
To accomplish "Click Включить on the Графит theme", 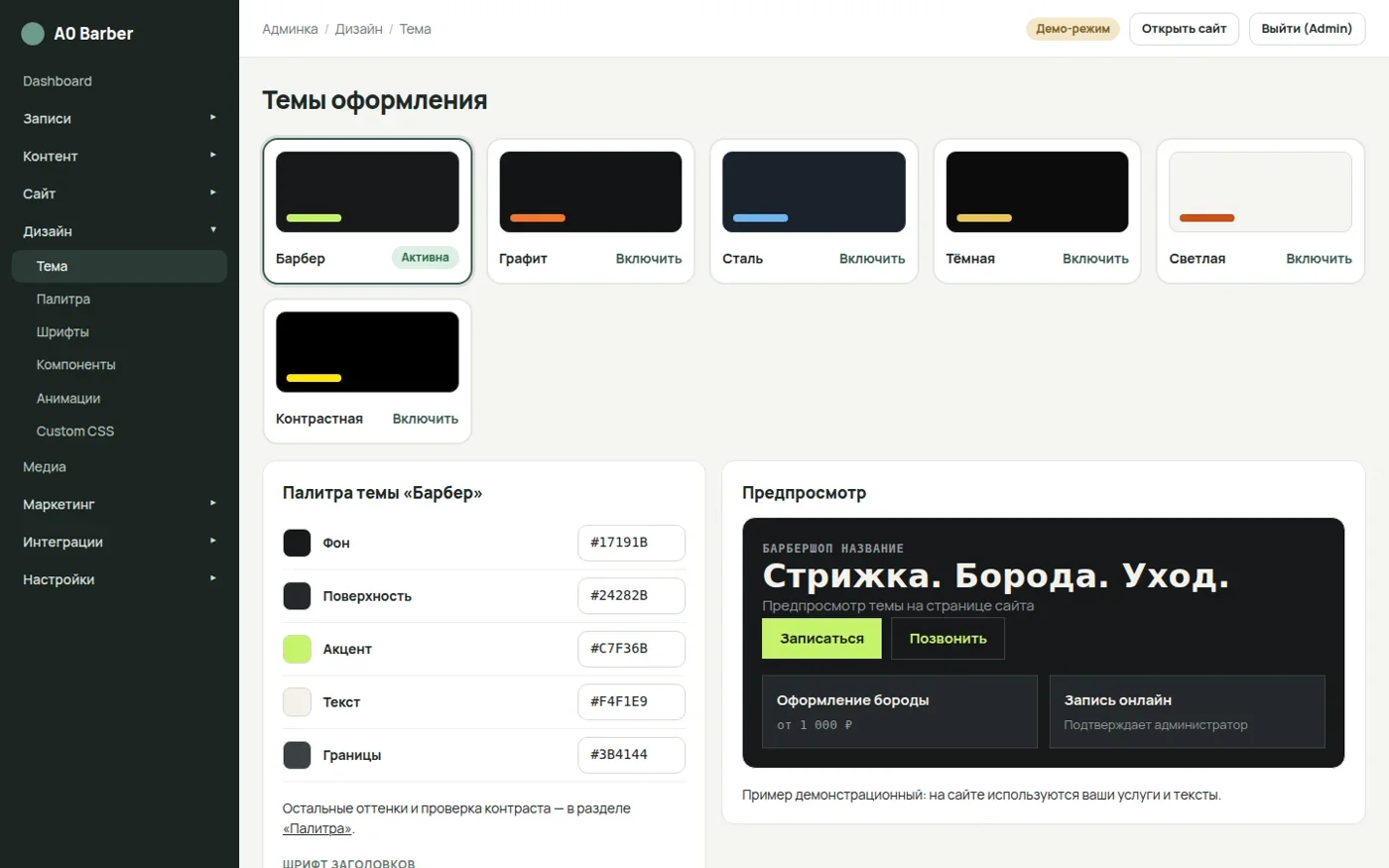I will point(648,258).
